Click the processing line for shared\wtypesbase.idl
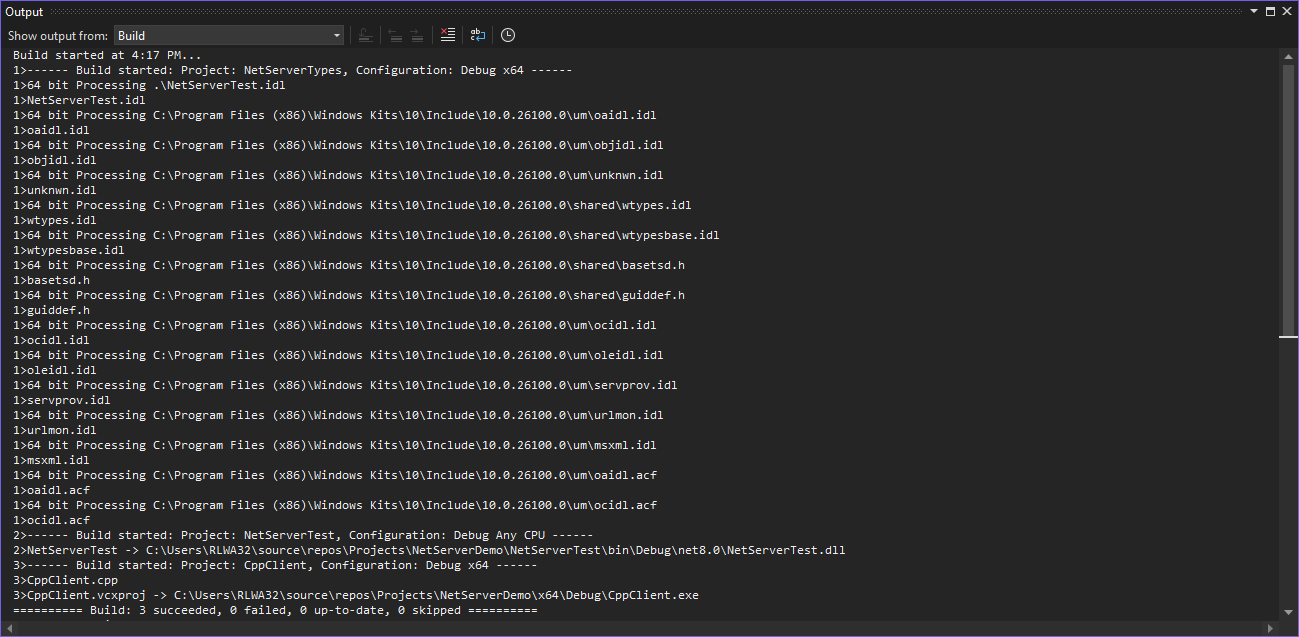Screen dimensions: 1299x637 (366, 235)
